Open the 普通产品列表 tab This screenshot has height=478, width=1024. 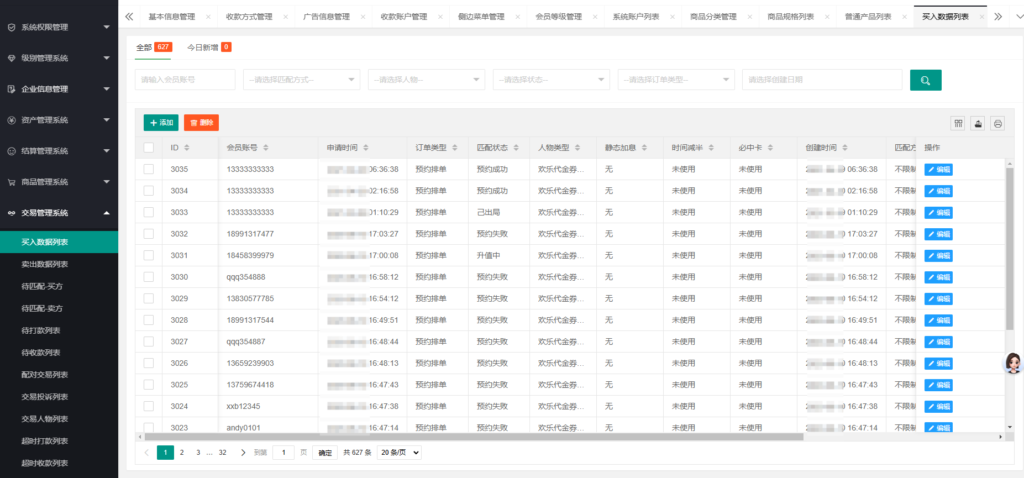tap(866, 16)
